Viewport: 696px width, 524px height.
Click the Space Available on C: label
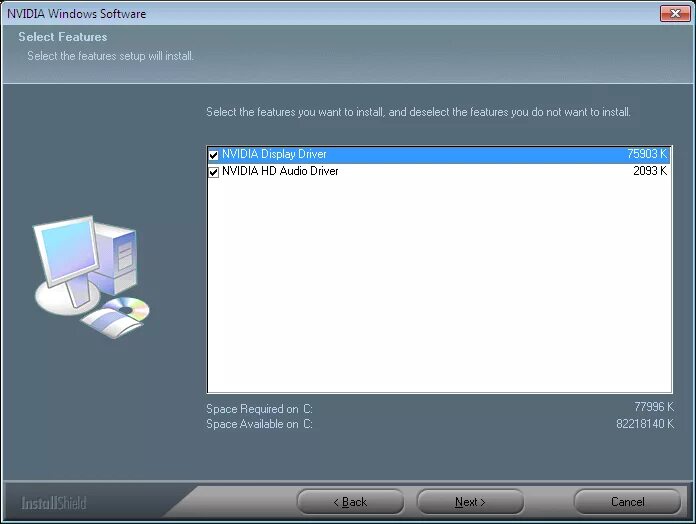259,424
